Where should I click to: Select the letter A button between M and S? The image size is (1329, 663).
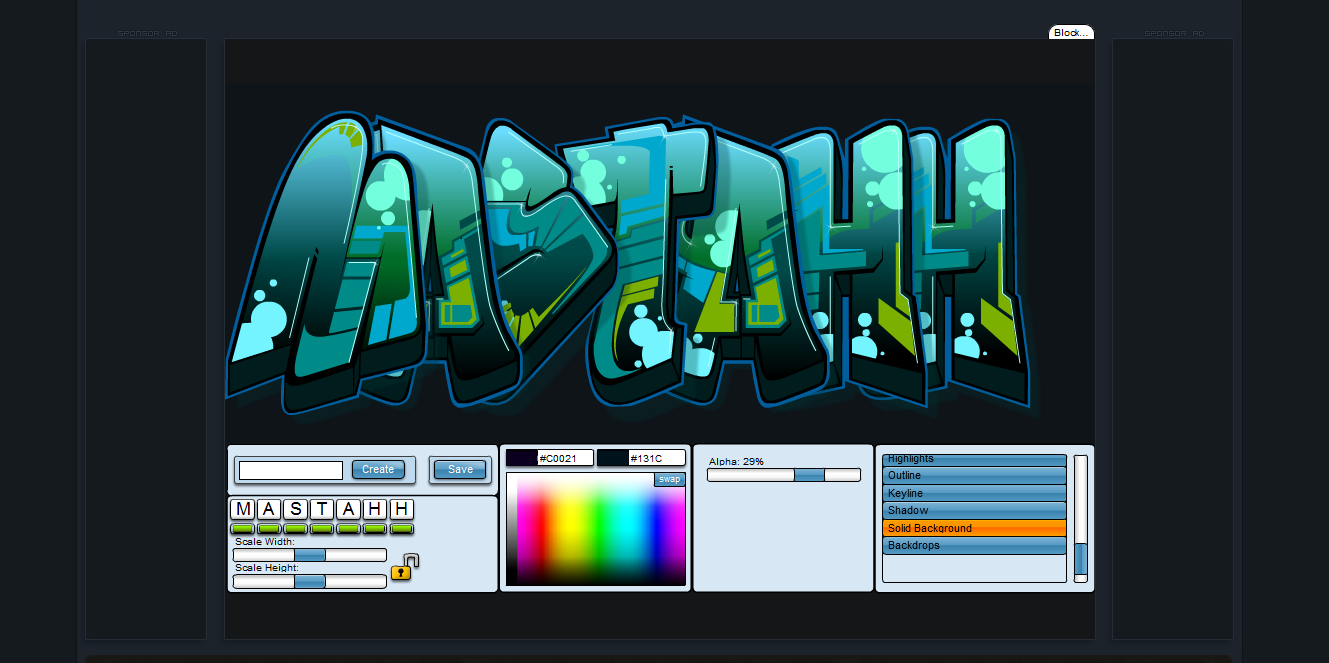pos(269,509)
